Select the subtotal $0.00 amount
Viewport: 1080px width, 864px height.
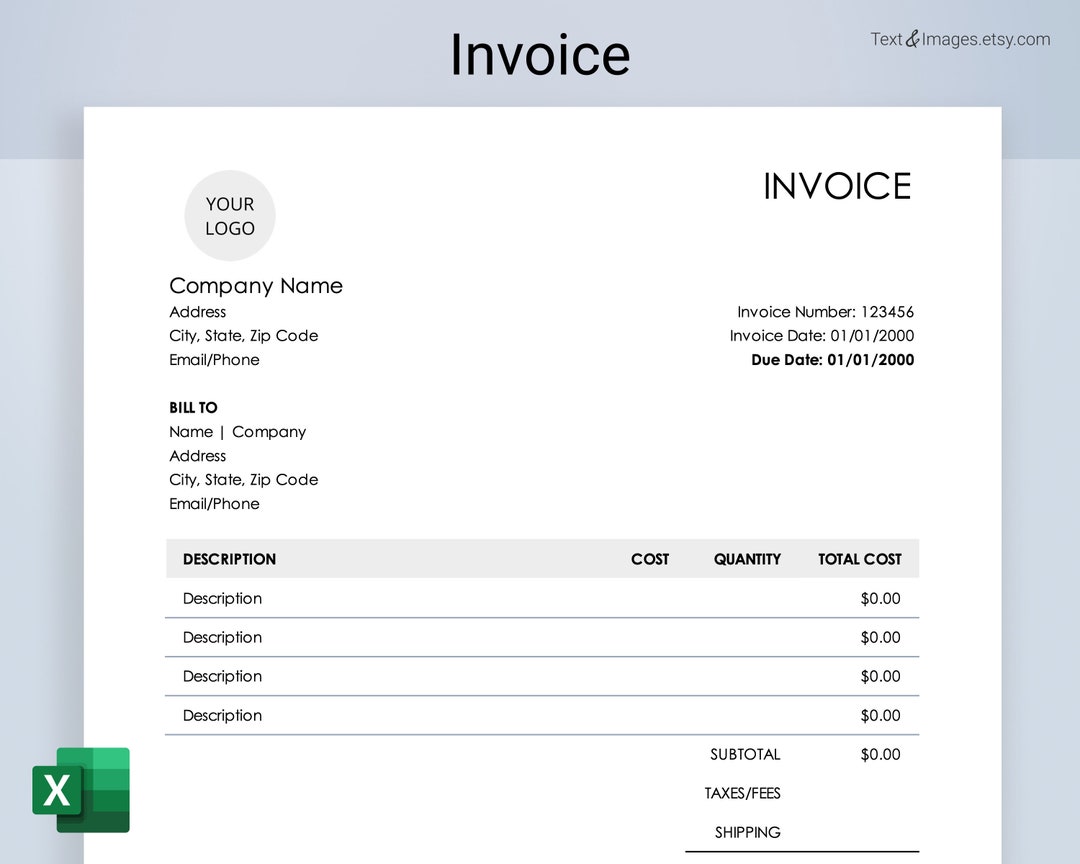pyautogui.click(x=880, y=754)
